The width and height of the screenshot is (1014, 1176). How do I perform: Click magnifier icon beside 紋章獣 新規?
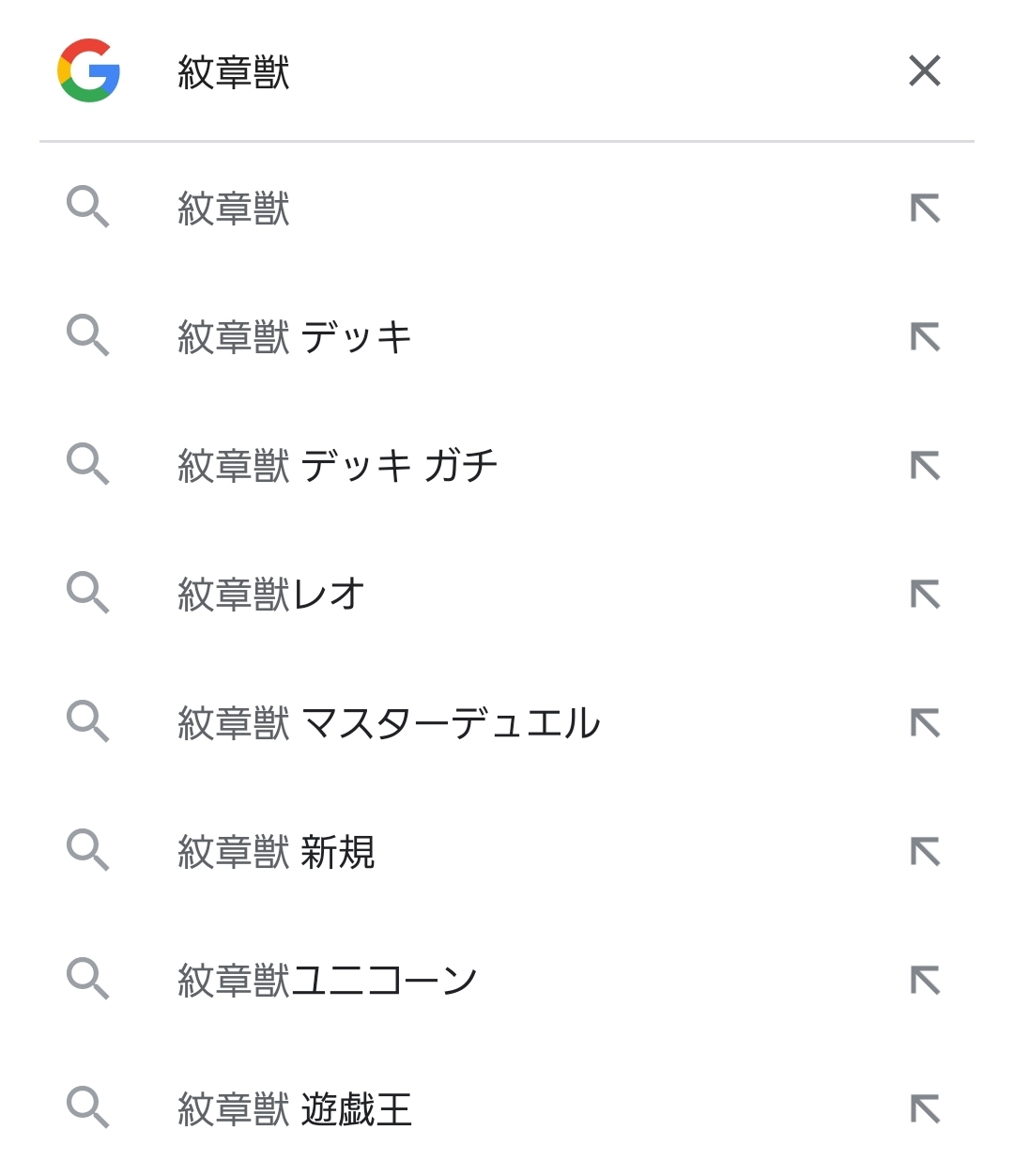click(x=88, y=850)
